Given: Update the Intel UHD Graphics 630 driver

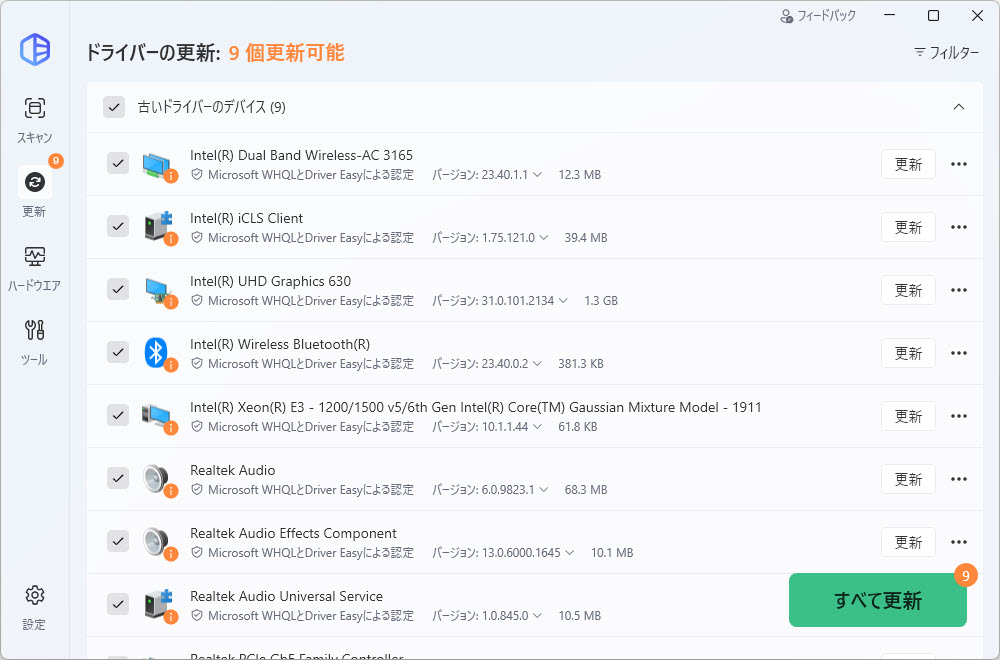Looking at the screenshot, I should pyautogui.click(x=908, y=290).
